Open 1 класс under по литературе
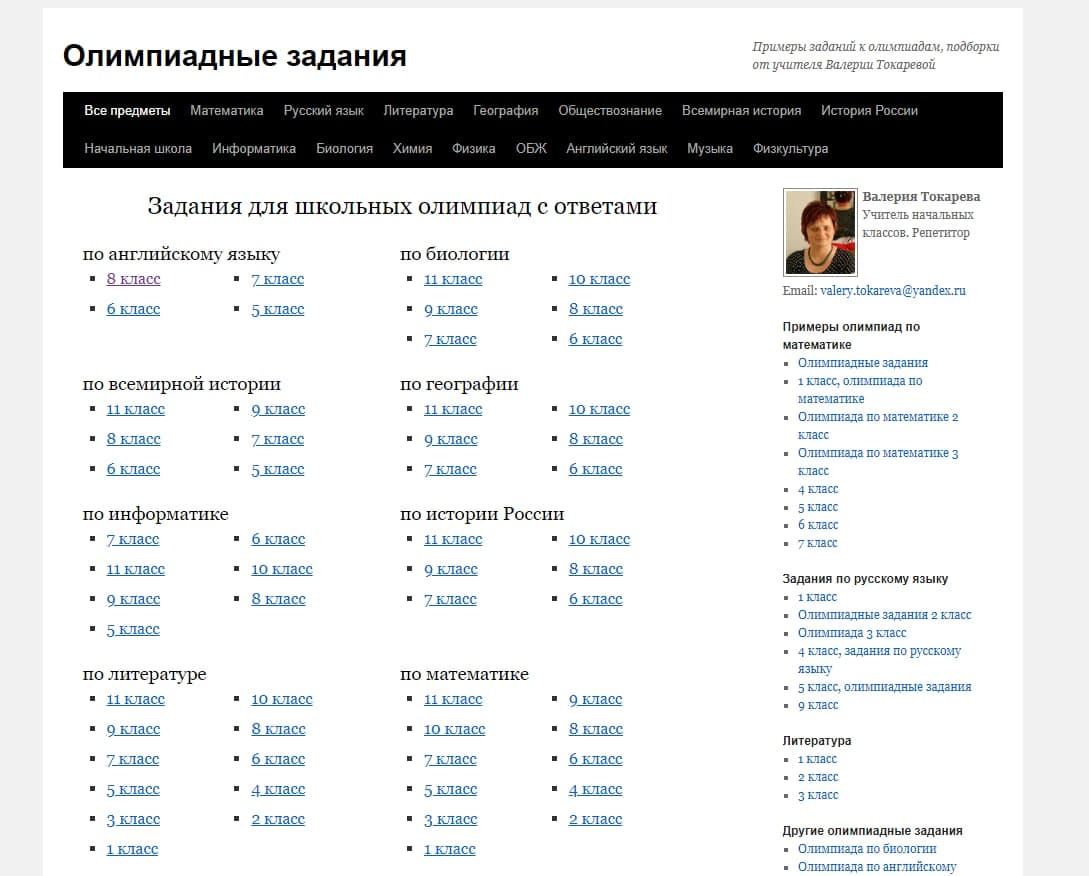This screenshot has width=1089, height=876. 132,850
